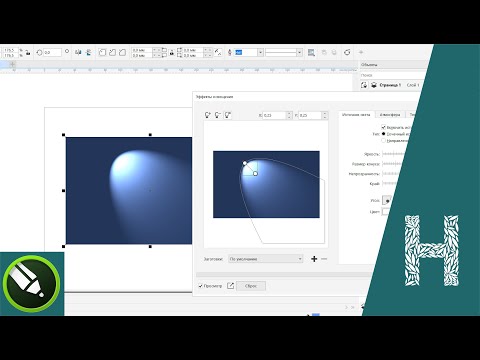The height and width of the screenshot is (360, 480).
Task: Click the Сброс reset button
Action: [251, 286]
